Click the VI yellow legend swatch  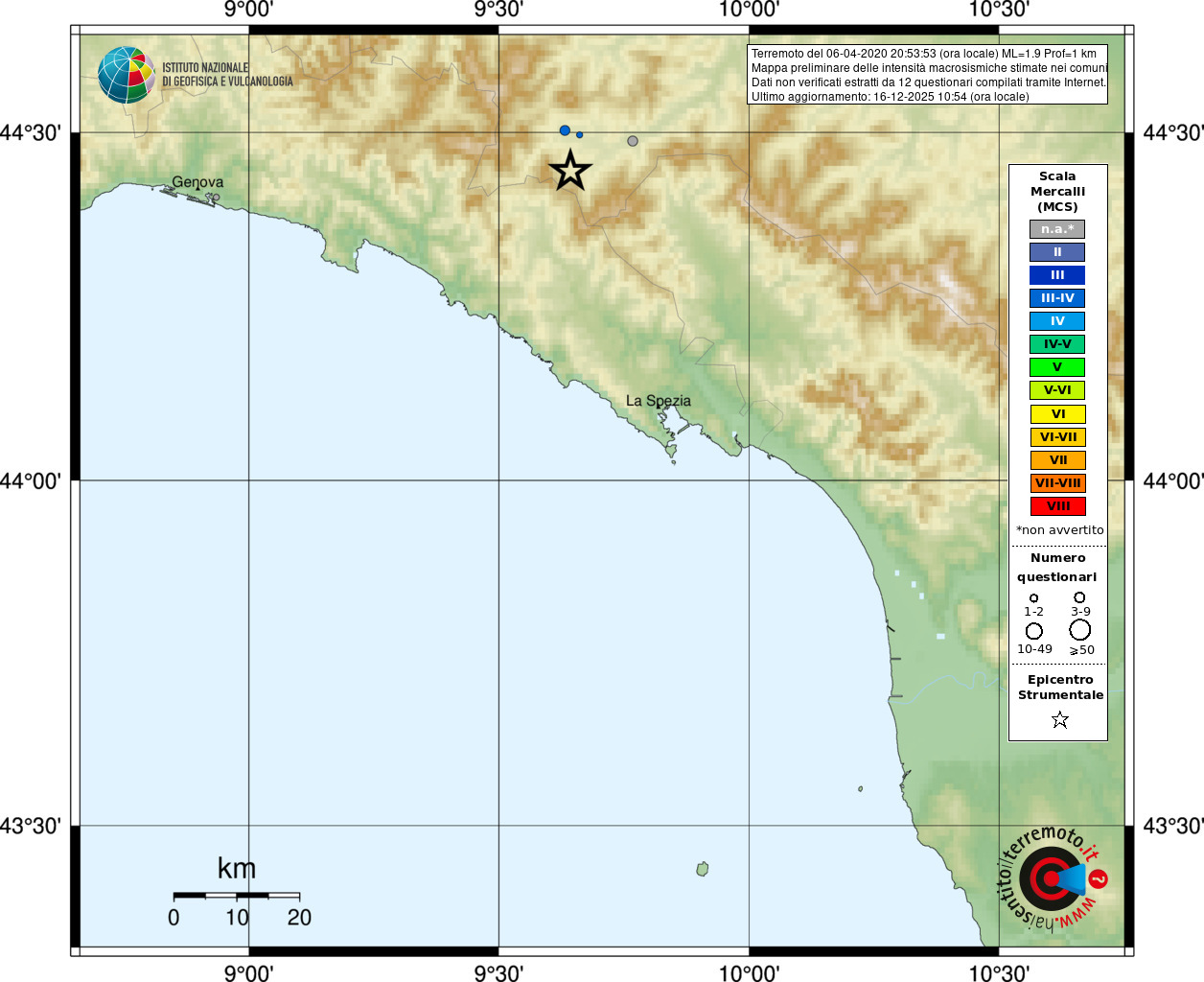tap(1057, 414)
